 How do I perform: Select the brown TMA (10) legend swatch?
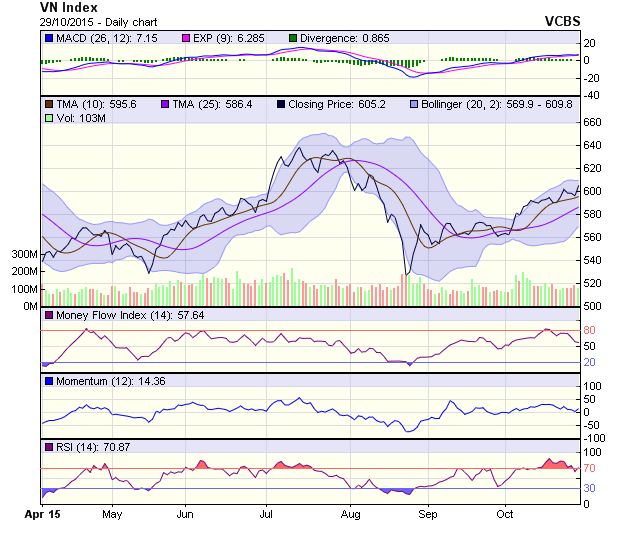(48, 103)
